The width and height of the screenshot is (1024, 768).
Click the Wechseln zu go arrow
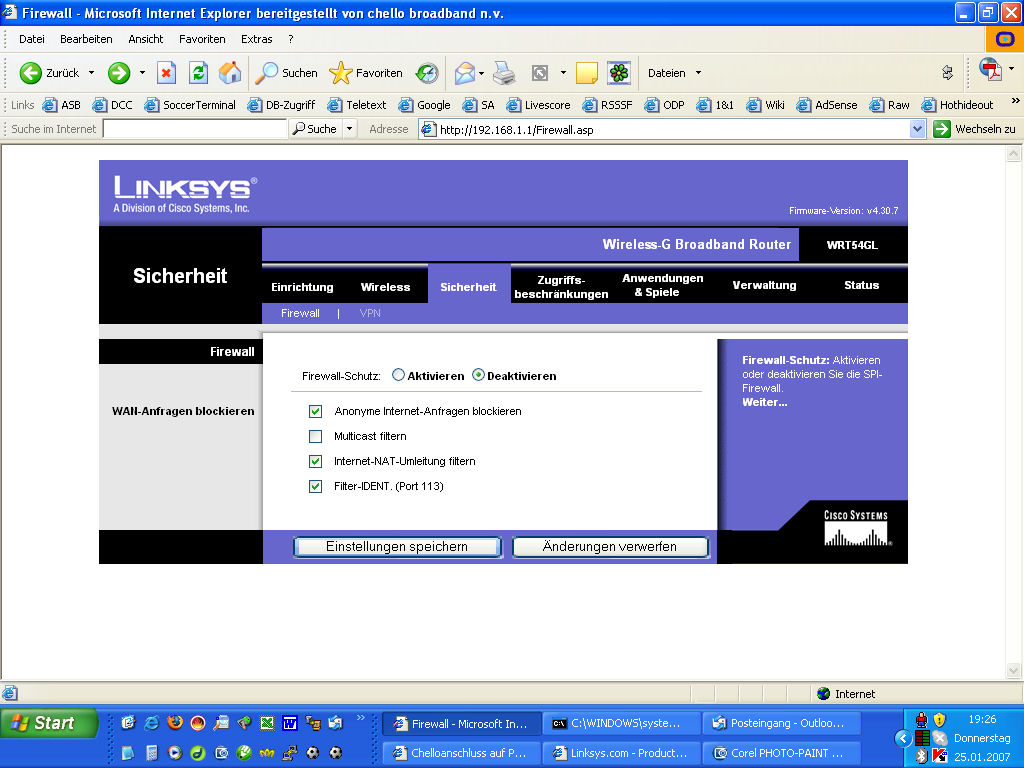(x=941, y=129)
